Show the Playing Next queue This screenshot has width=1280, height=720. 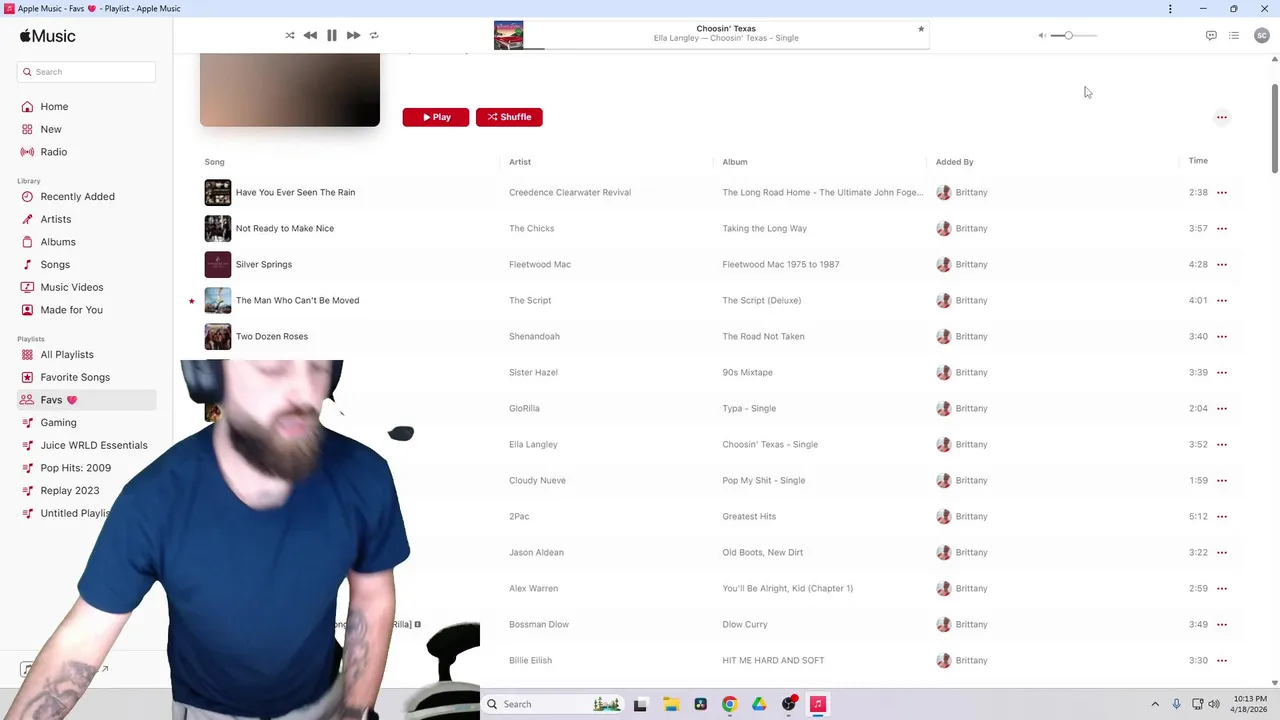1234,36
